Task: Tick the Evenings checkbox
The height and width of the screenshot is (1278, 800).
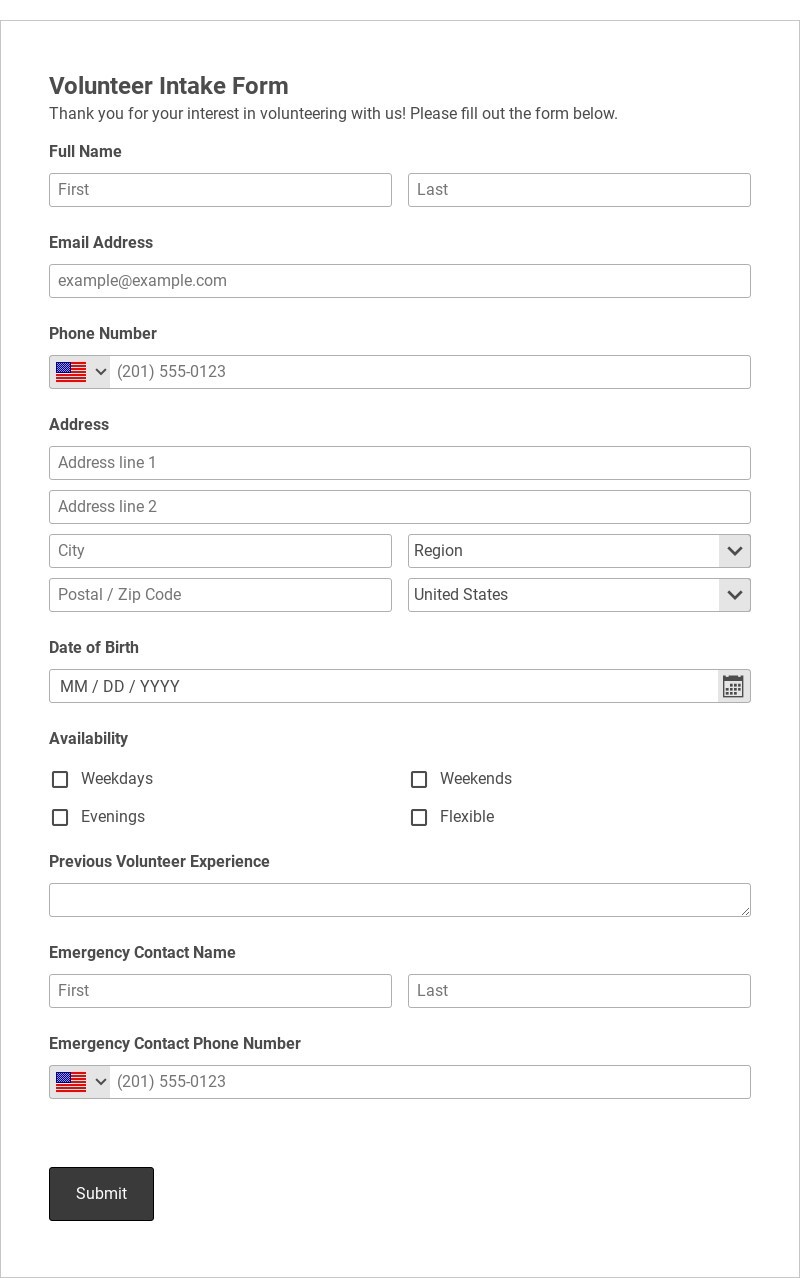Action: [60, 817]
